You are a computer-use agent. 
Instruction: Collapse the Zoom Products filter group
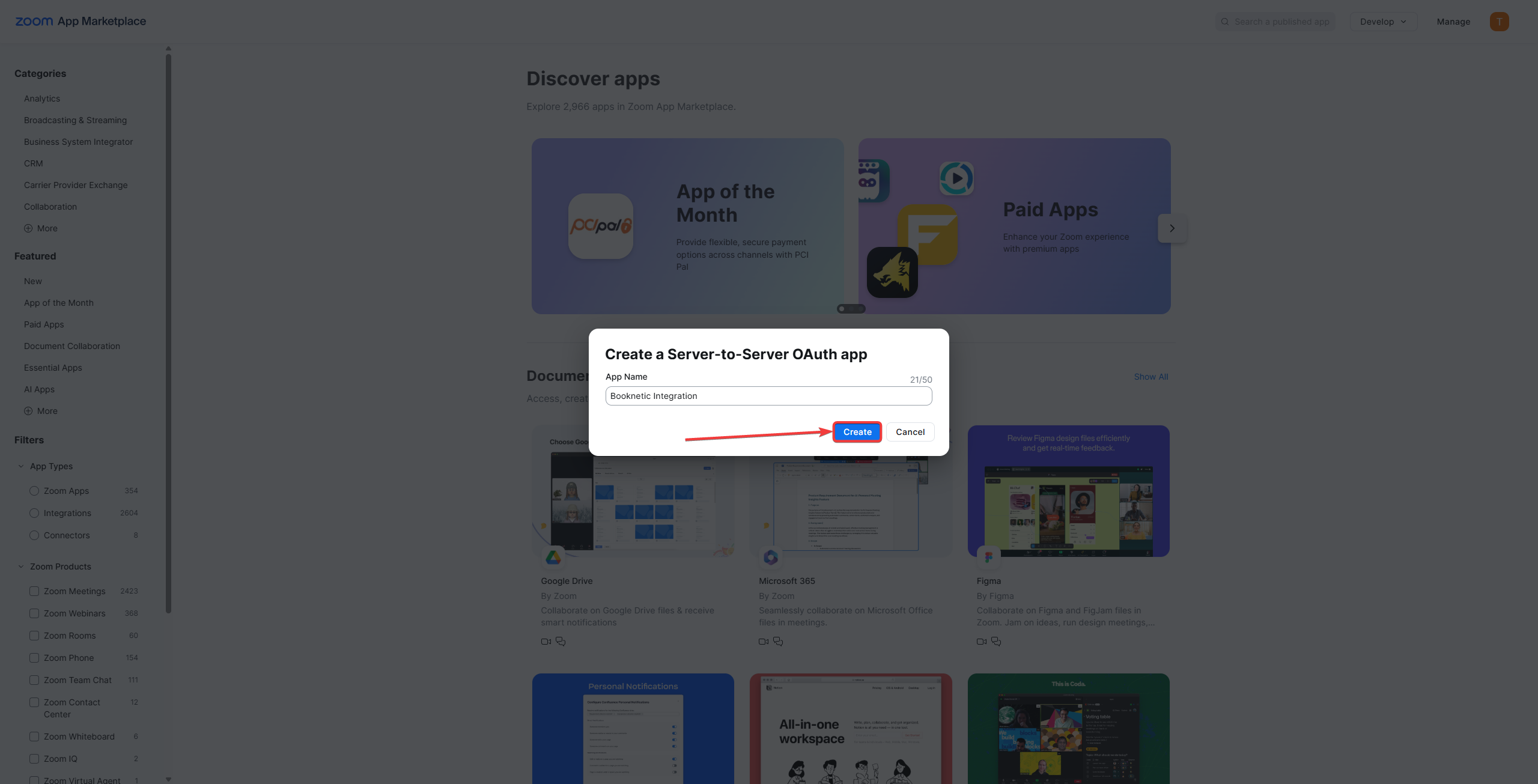coord(21,567)
